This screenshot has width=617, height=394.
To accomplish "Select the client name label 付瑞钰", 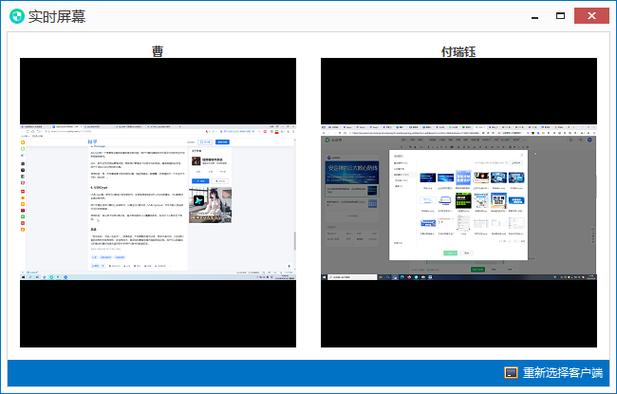I will coord(458,52).
